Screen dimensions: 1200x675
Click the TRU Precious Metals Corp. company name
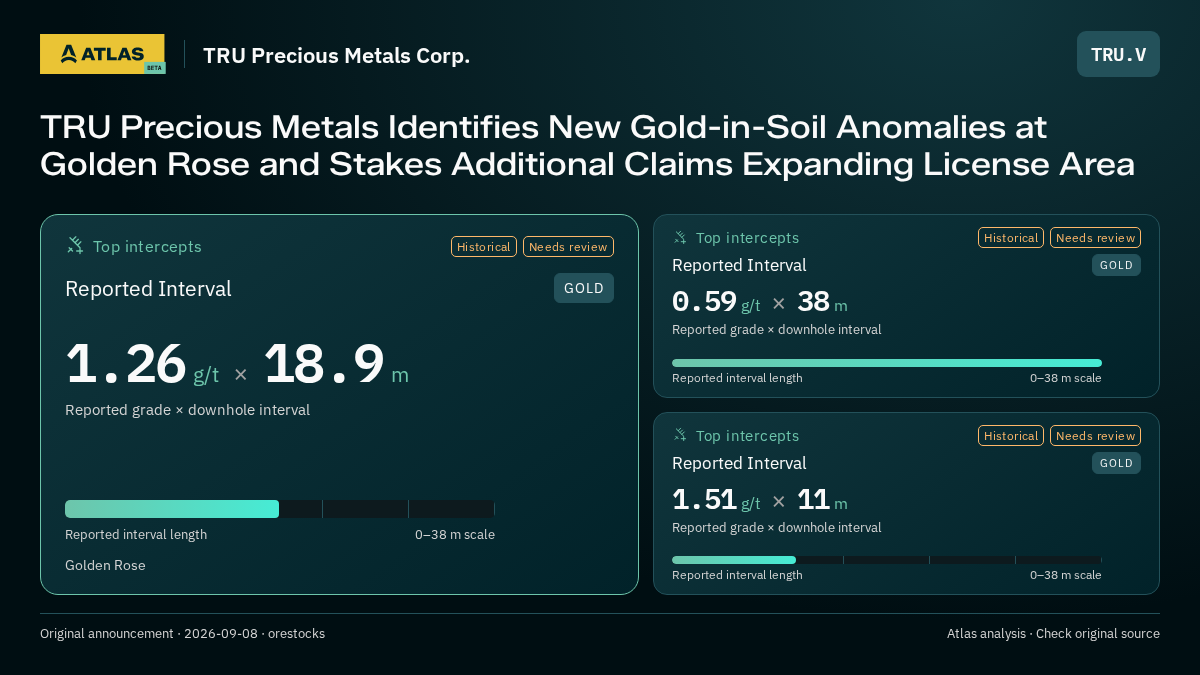click(x=336, y=55)
